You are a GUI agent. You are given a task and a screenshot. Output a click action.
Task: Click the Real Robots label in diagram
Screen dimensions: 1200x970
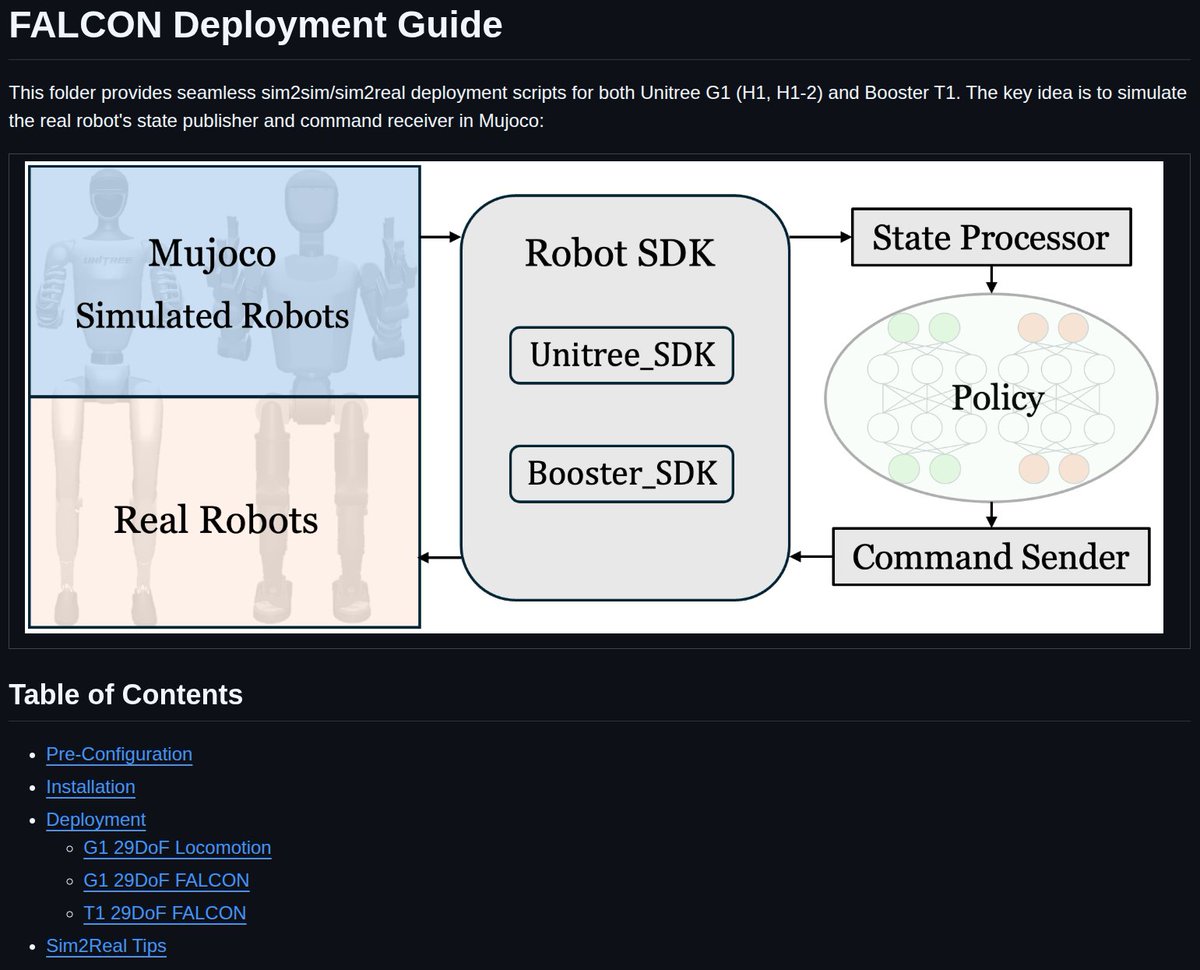tap(216, 520)
